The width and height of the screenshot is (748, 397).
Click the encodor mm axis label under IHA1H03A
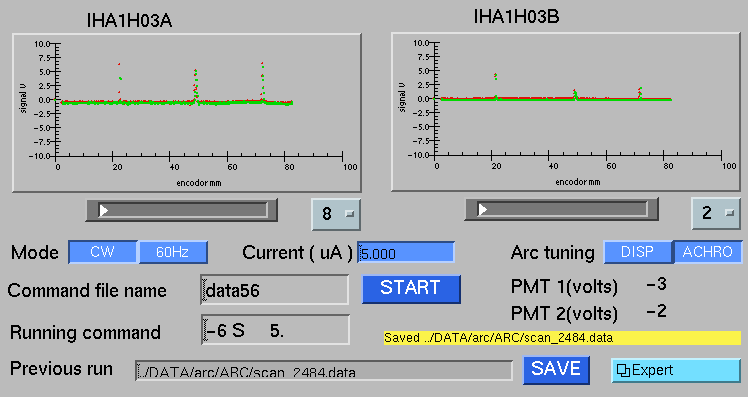click(199, 183)
